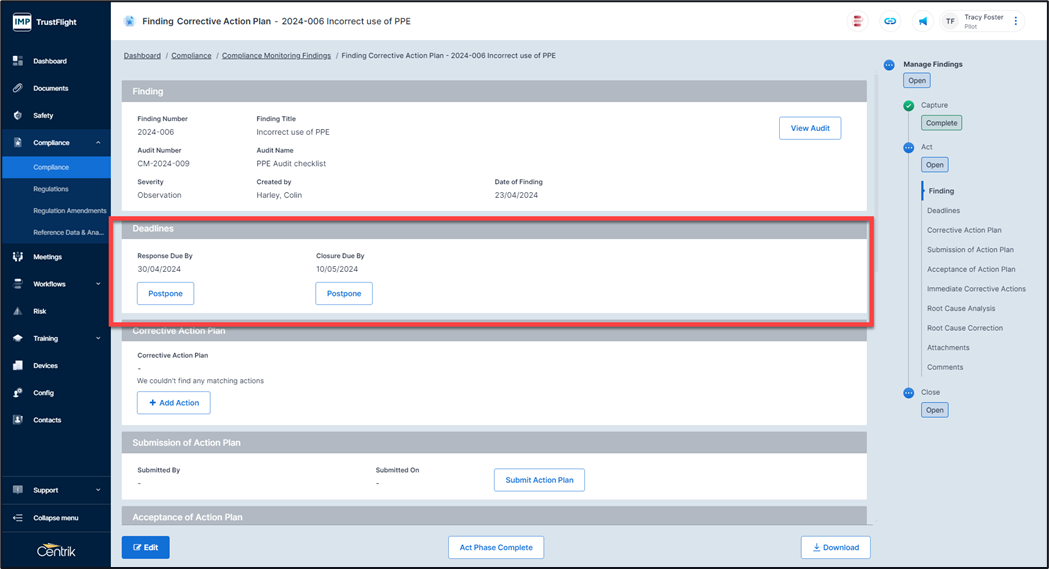Select Regulations in Compliance submenu
This screenshot has width=1049, height=569.
51,188
